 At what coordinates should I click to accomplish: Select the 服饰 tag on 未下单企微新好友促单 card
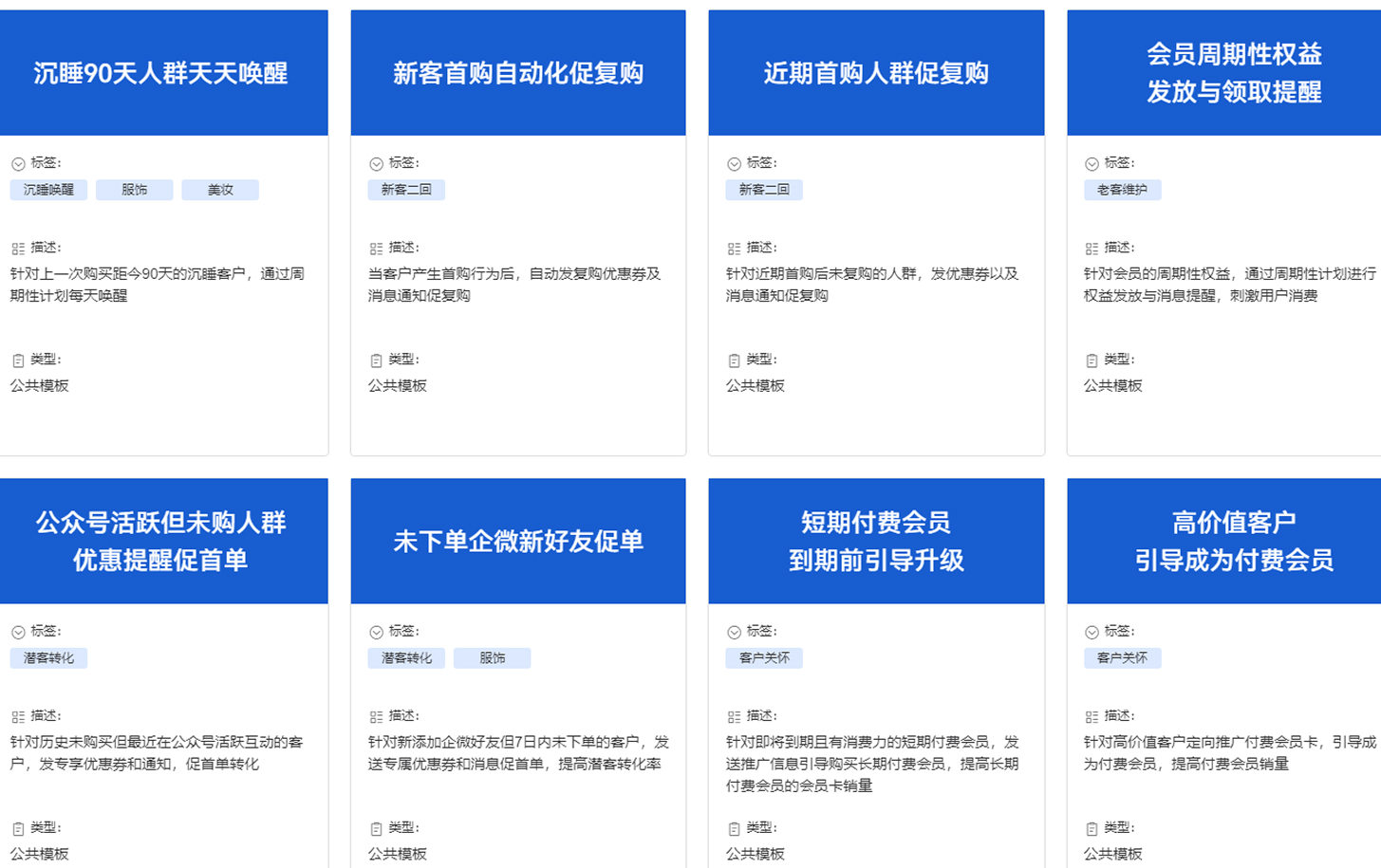pos(493,657)
